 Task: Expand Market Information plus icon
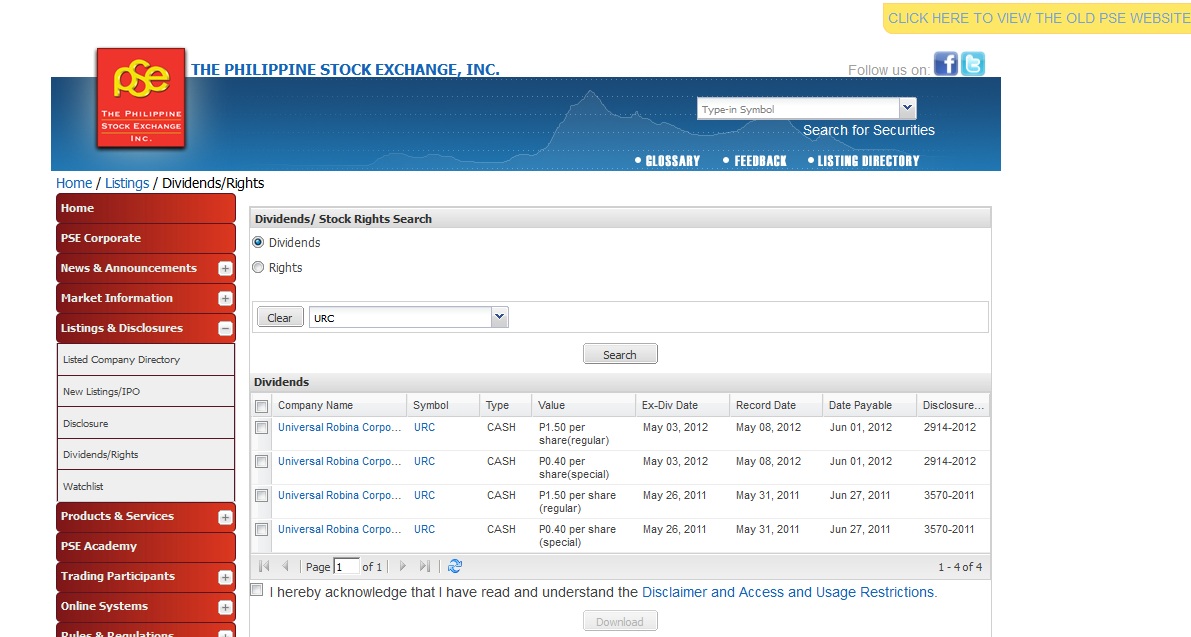(225, 298)
